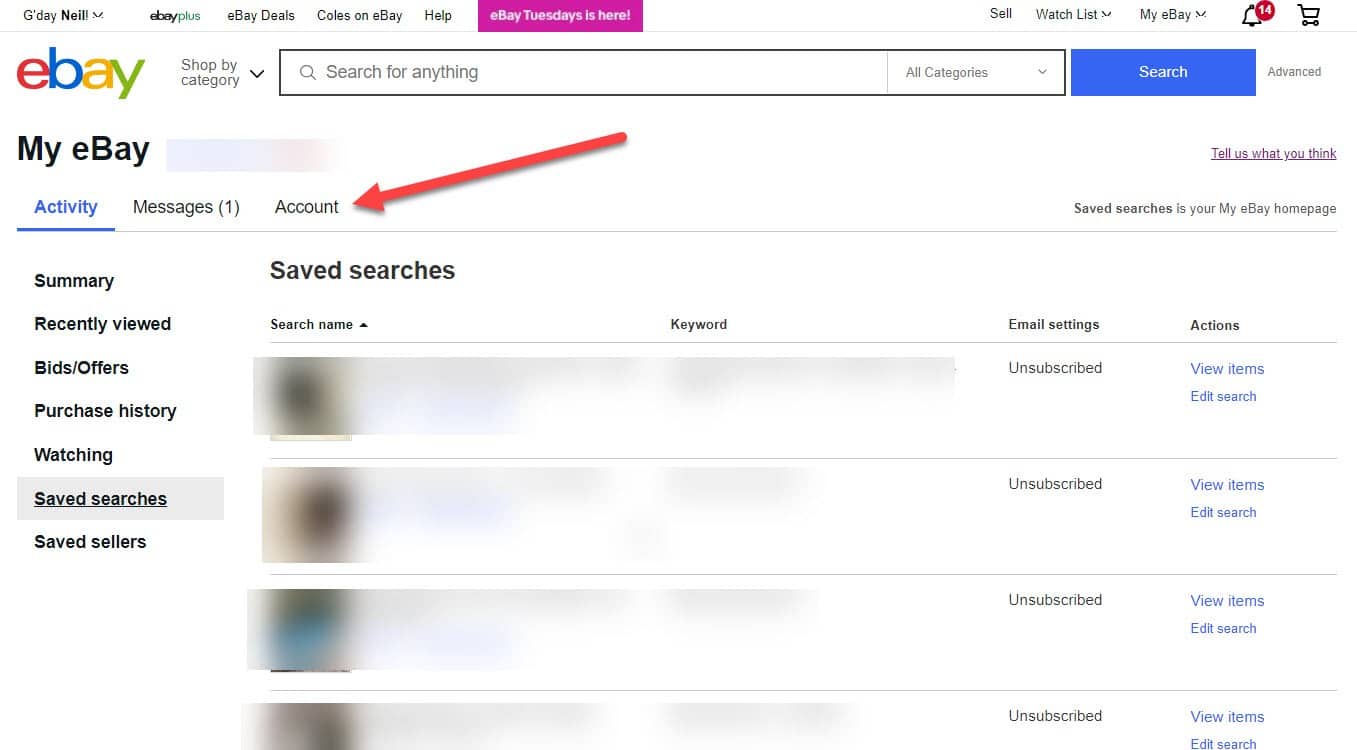Expand the My eBay header dropdown
Image resolution: width=1357 pixels, height=750 pixels.
[1172, 14]
